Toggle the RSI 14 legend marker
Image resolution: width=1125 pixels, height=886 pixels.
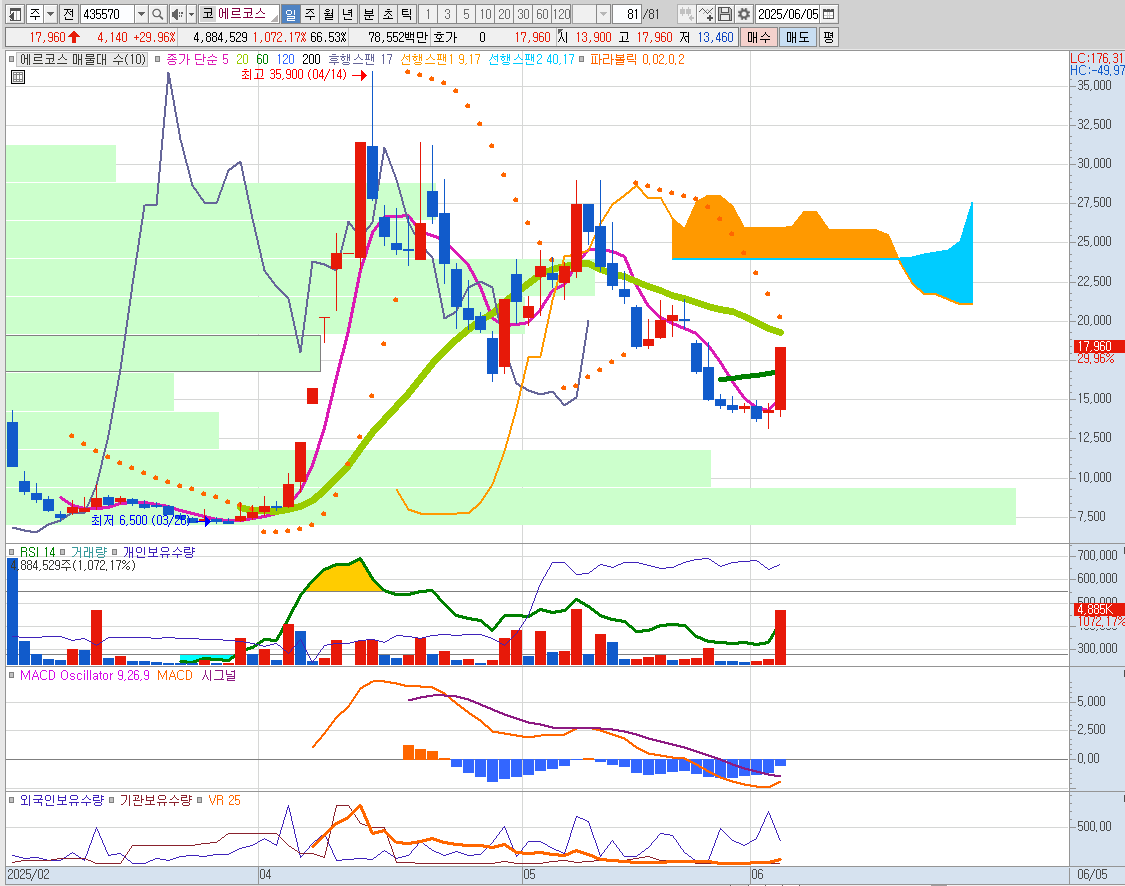coord(11,552)
